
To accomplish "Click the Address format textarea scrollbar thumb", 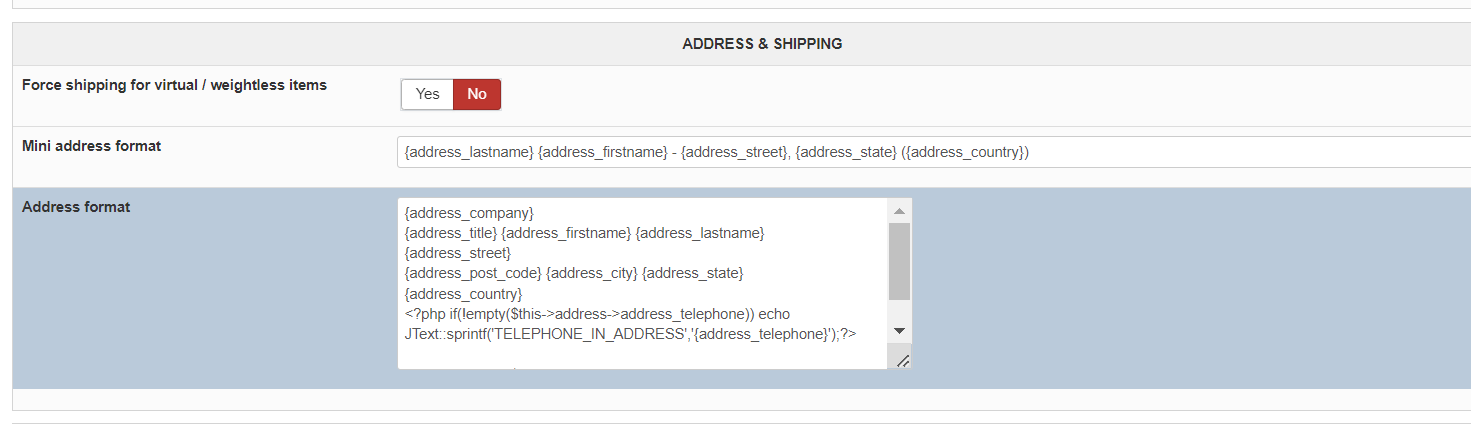I will (x=899, y=260).
